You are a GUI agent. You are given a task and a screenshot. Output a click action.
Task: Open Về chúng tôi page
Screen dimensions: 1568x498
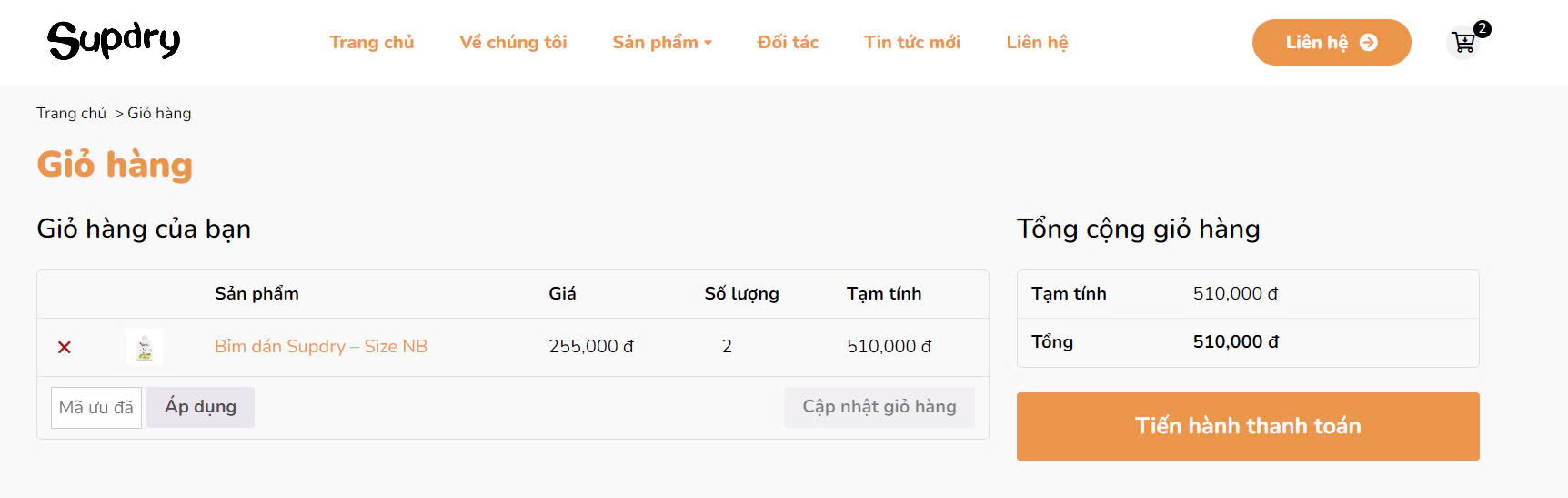point(513,43)
